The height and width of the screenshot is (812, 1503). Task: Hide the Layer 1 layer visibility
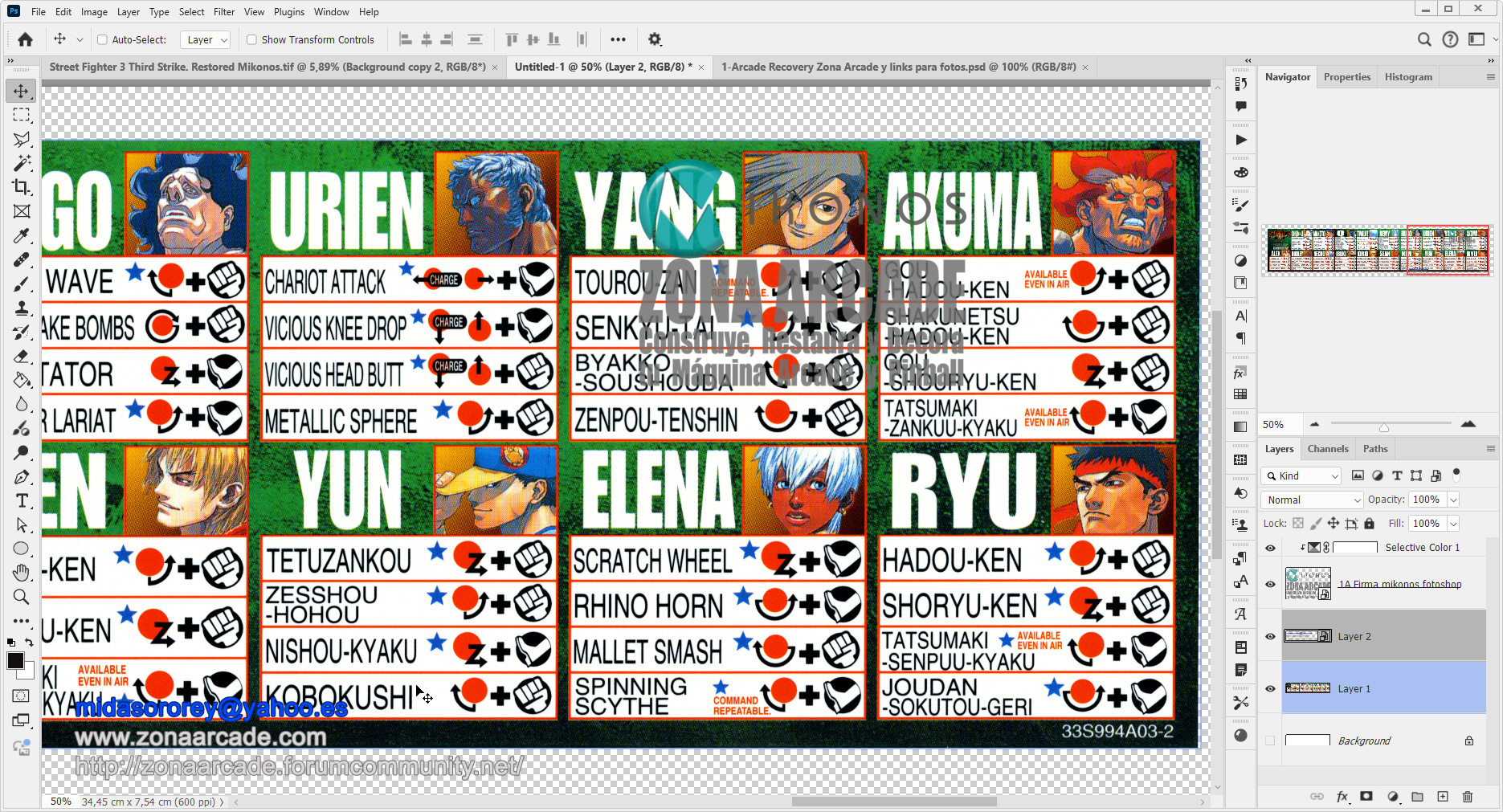(x=1270, y=688)
